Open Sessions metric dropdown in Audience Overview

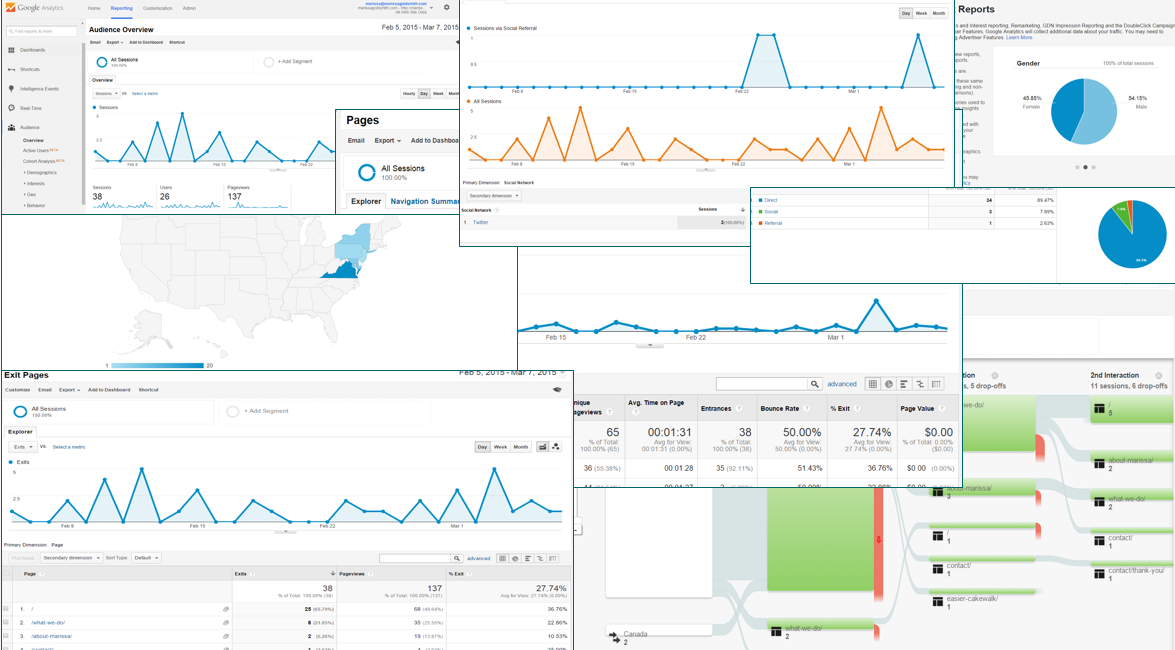(x=106, y=94)
